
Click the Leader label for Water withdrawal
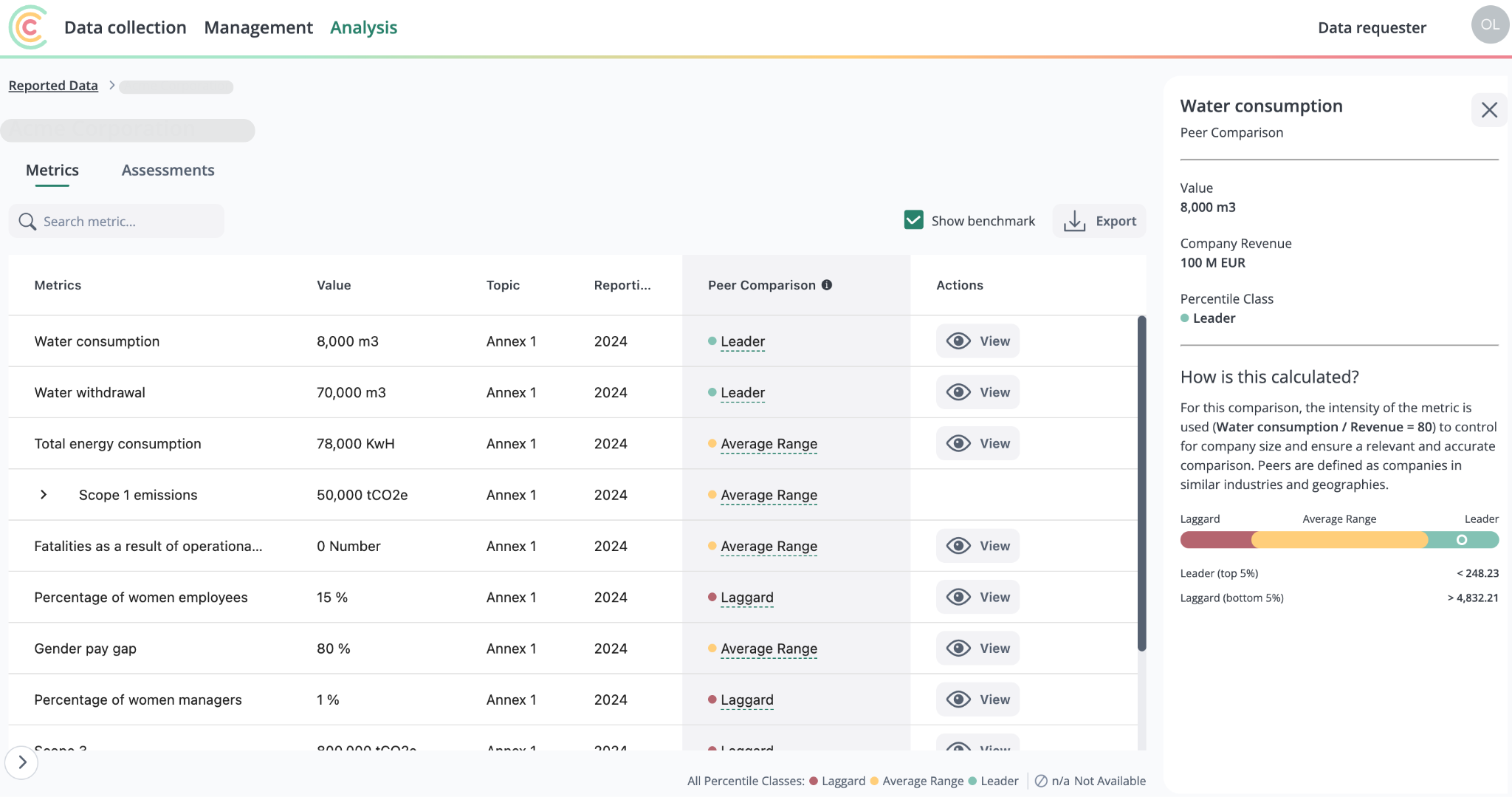(743, 392)
